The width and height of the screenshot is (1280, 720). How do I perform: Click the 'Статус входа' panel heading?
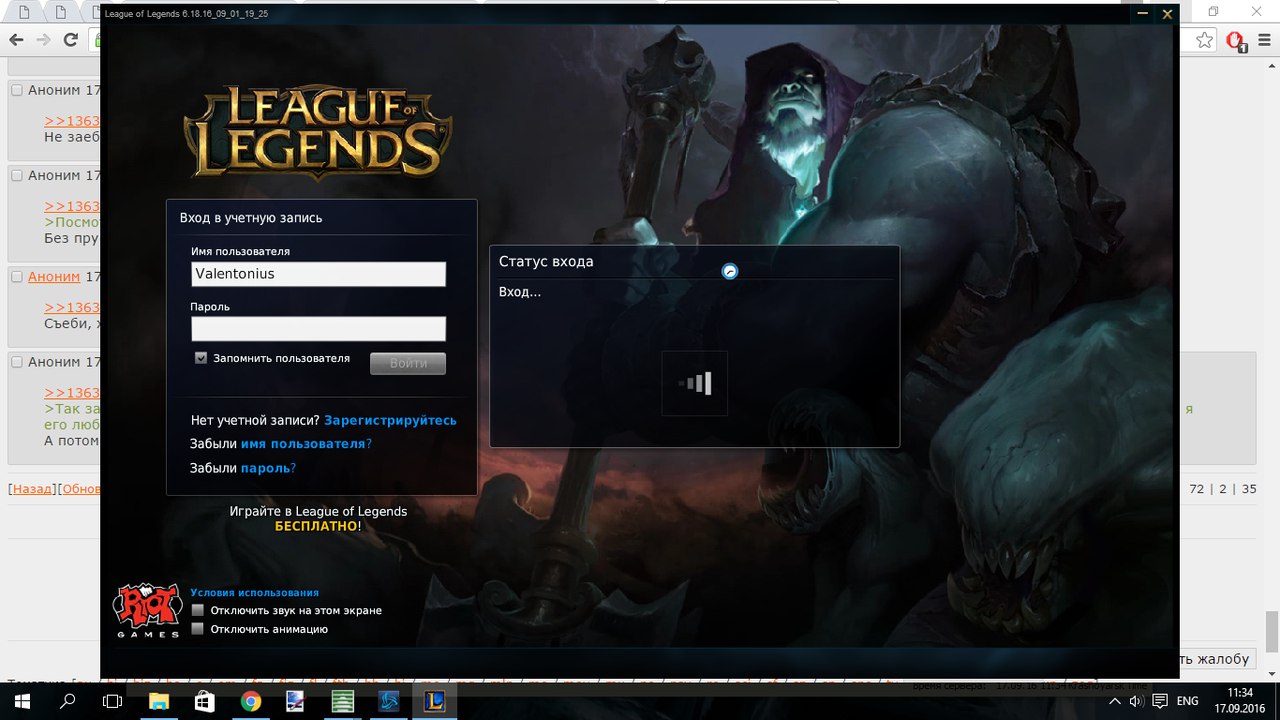[546, 261]
